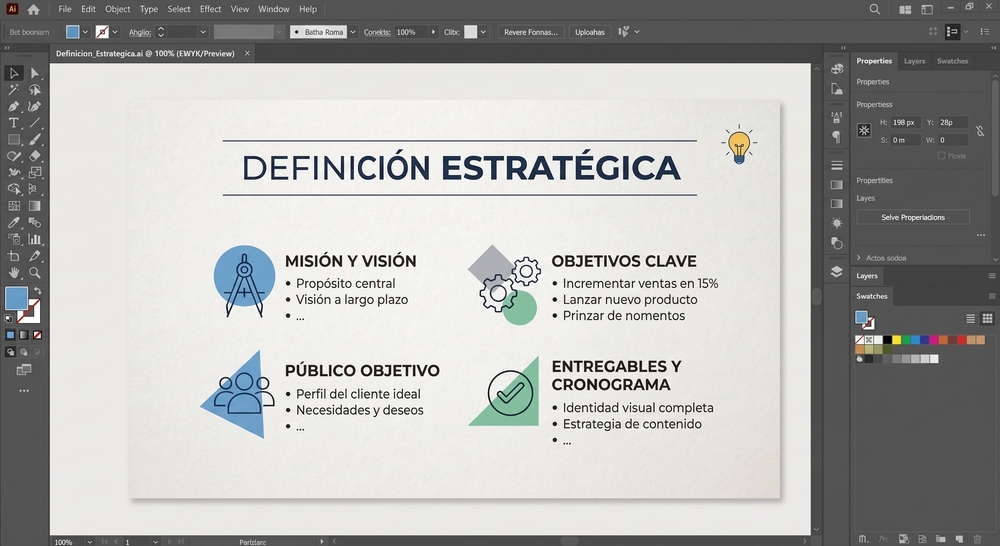The height and width of the screenshot is (546, 1000).
Task: Click the Y field showing 28p
Action: (952, 122)
